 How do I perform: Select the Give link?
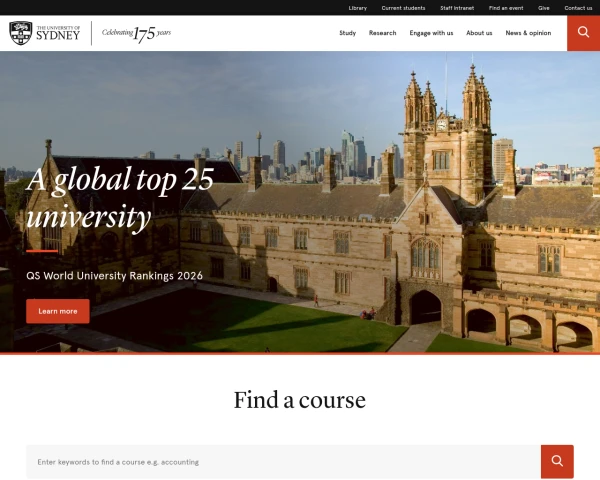click(x=544, y=8)
